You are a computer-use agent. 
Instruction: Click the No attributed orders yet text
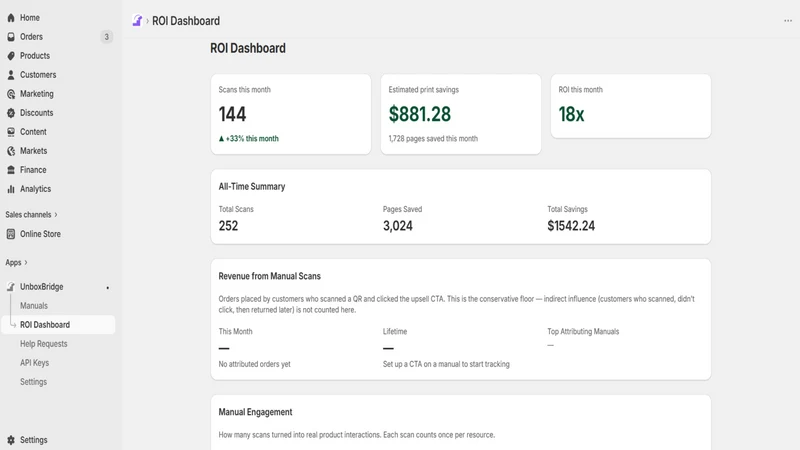click(254, 364)
